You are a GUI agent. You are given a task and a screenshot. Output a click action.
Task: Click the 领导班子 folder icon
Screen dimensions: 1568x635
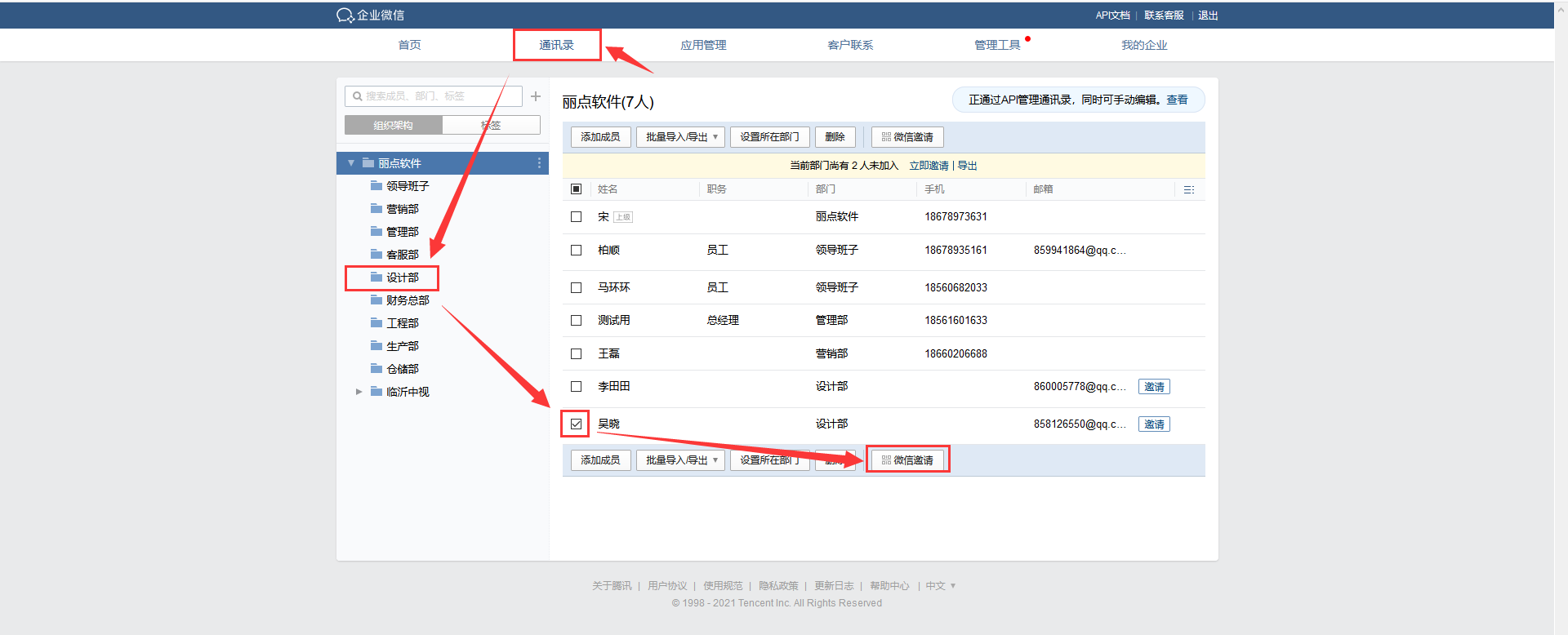coord(376,185)
